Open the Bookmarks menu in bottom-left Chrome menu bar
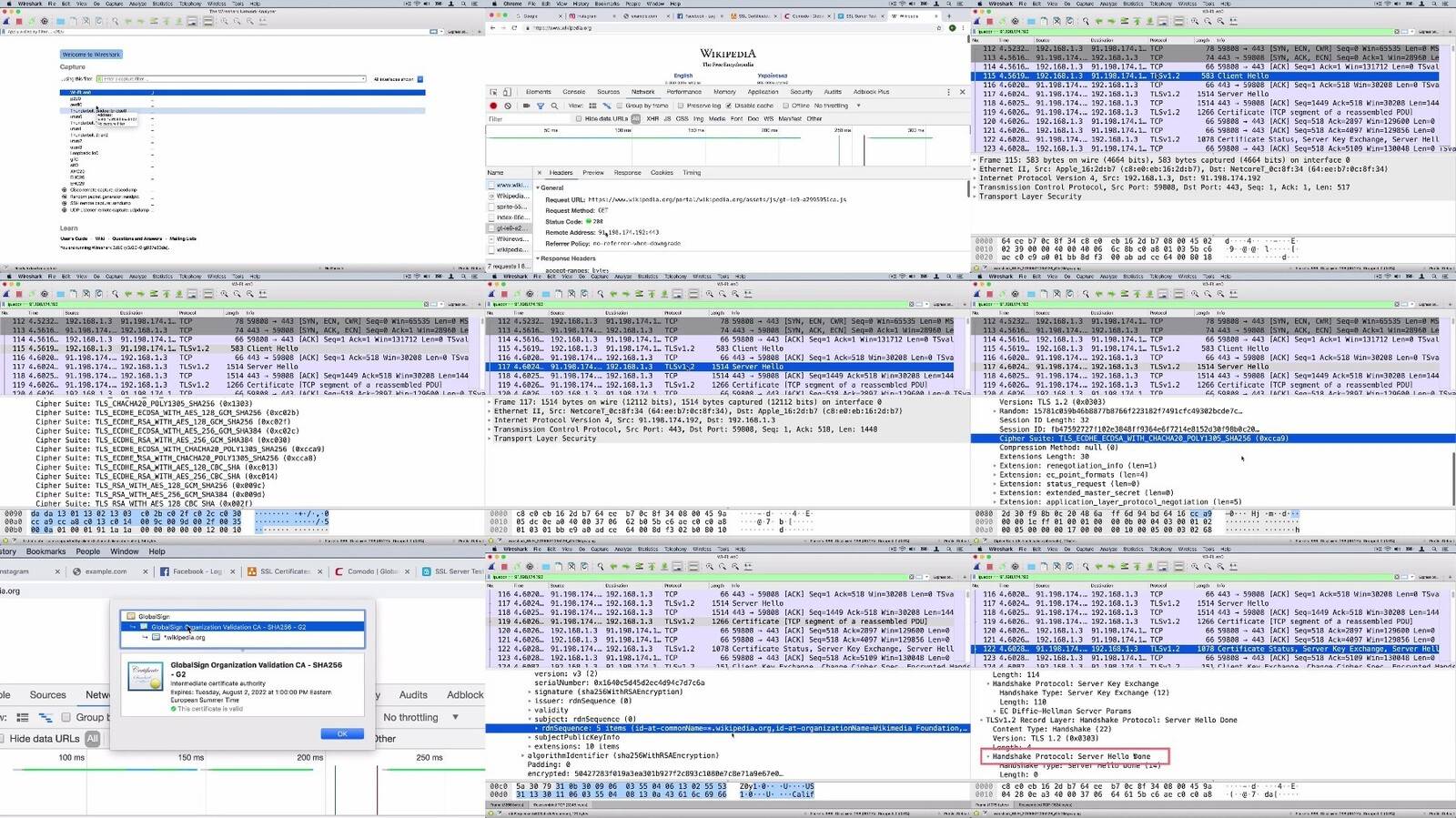The width and height of the screenshot is (1456, 818). coord(45,551)
